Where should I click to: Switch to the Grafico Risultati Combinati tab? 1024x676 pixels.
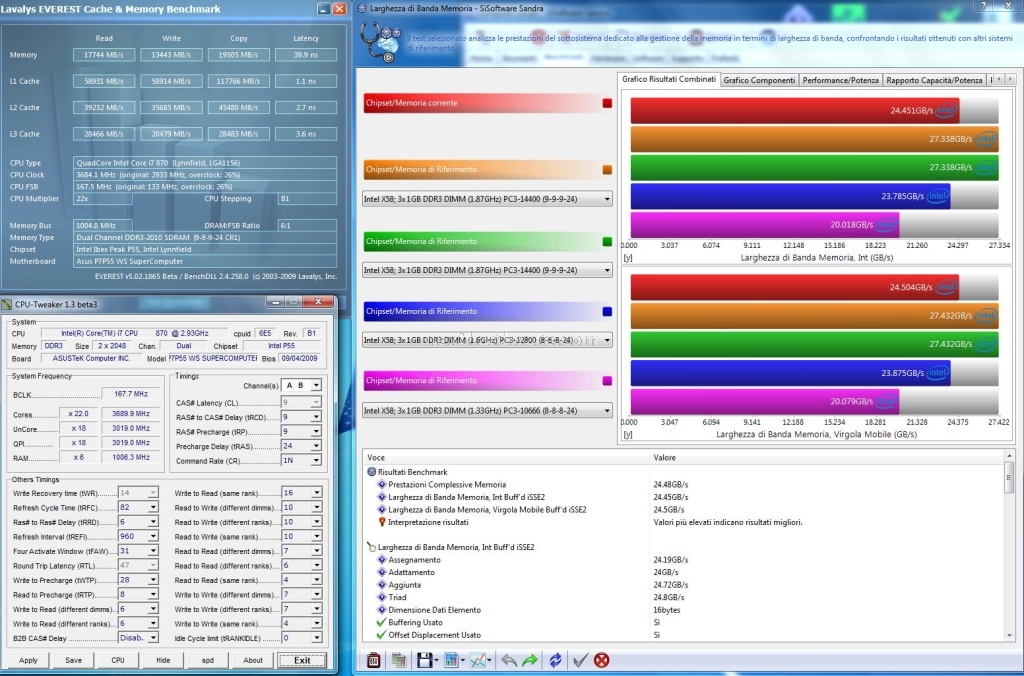point(669,79)
